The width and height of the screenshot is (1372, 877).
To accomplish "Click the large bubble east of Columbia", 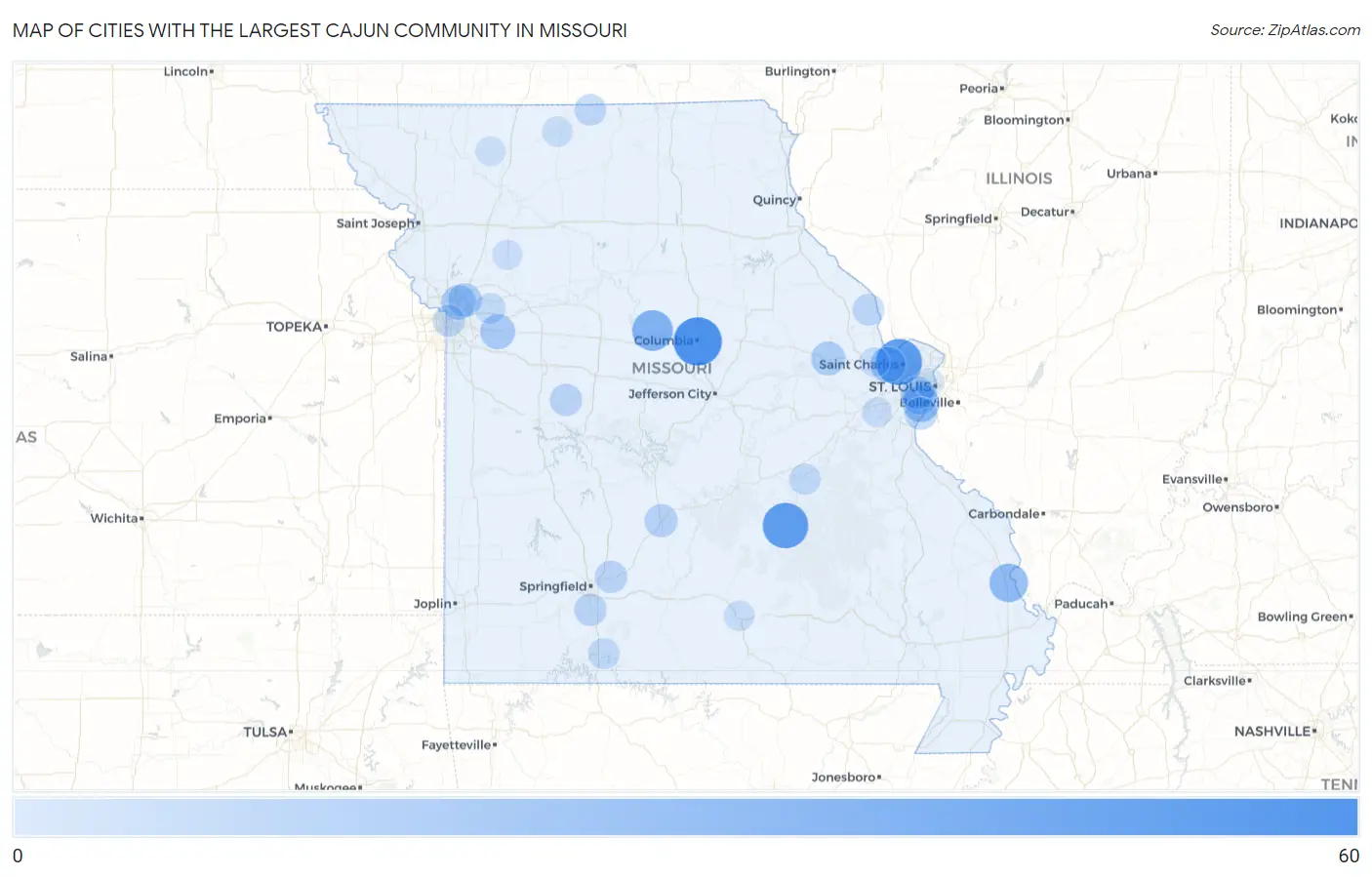I will click(698, 341).
